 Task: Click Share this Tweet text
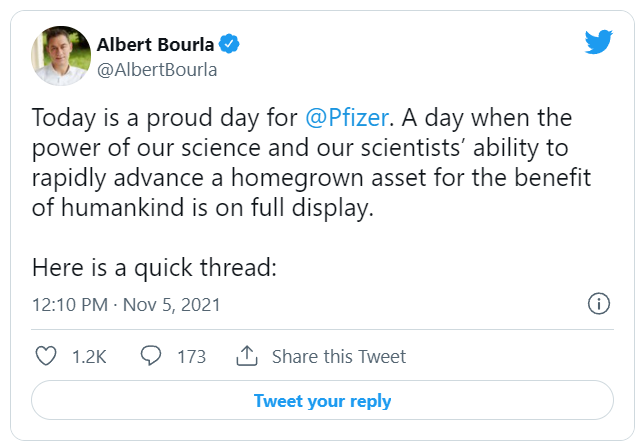pyautogui.click(x=339, y=356)
